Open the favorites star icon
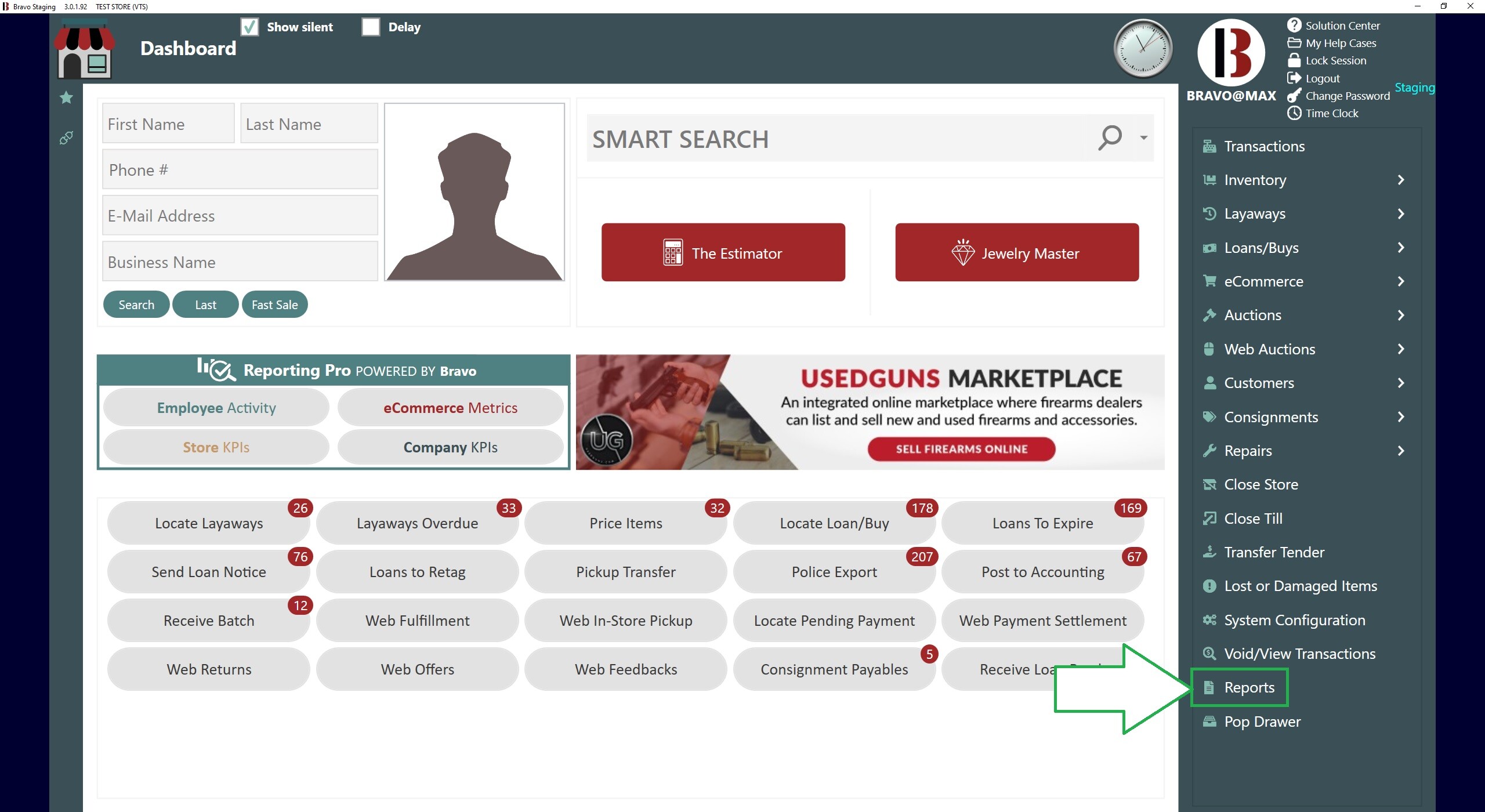This screenshot has height=812, width=1485. coord(66,97)
